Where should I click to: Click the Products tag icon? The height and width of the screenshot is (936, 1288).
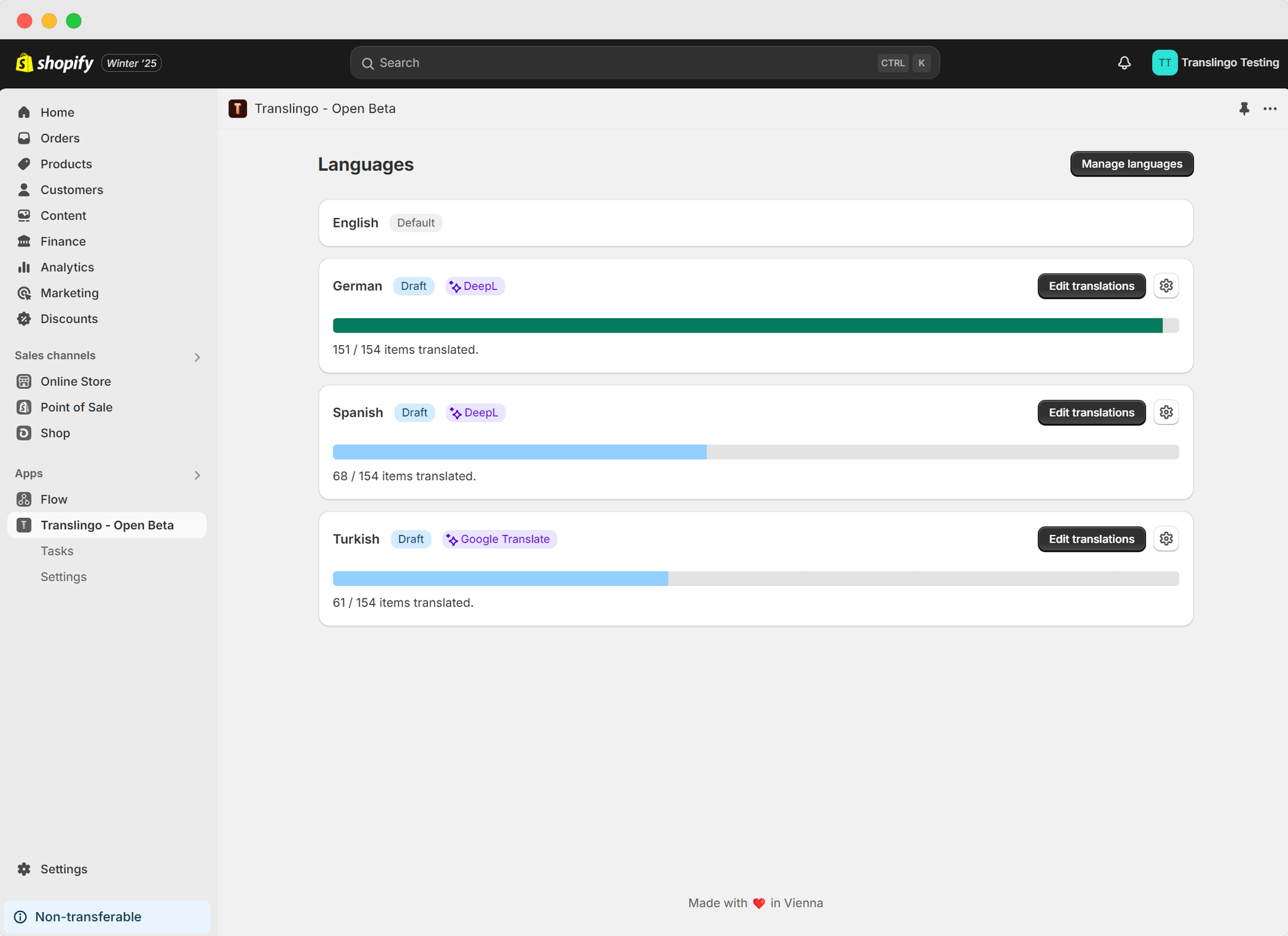24,164
